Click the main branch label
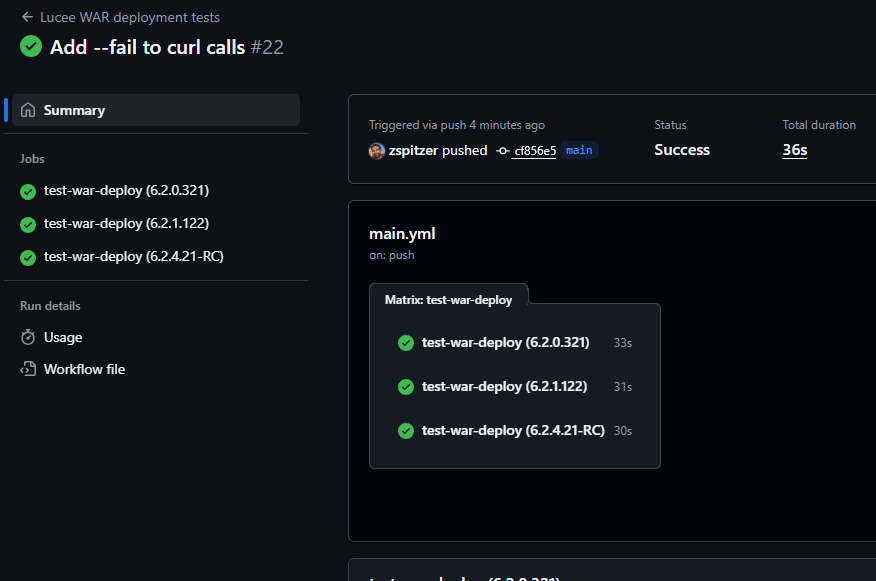Viewport: 876px width, 581px height. (579, 150)
